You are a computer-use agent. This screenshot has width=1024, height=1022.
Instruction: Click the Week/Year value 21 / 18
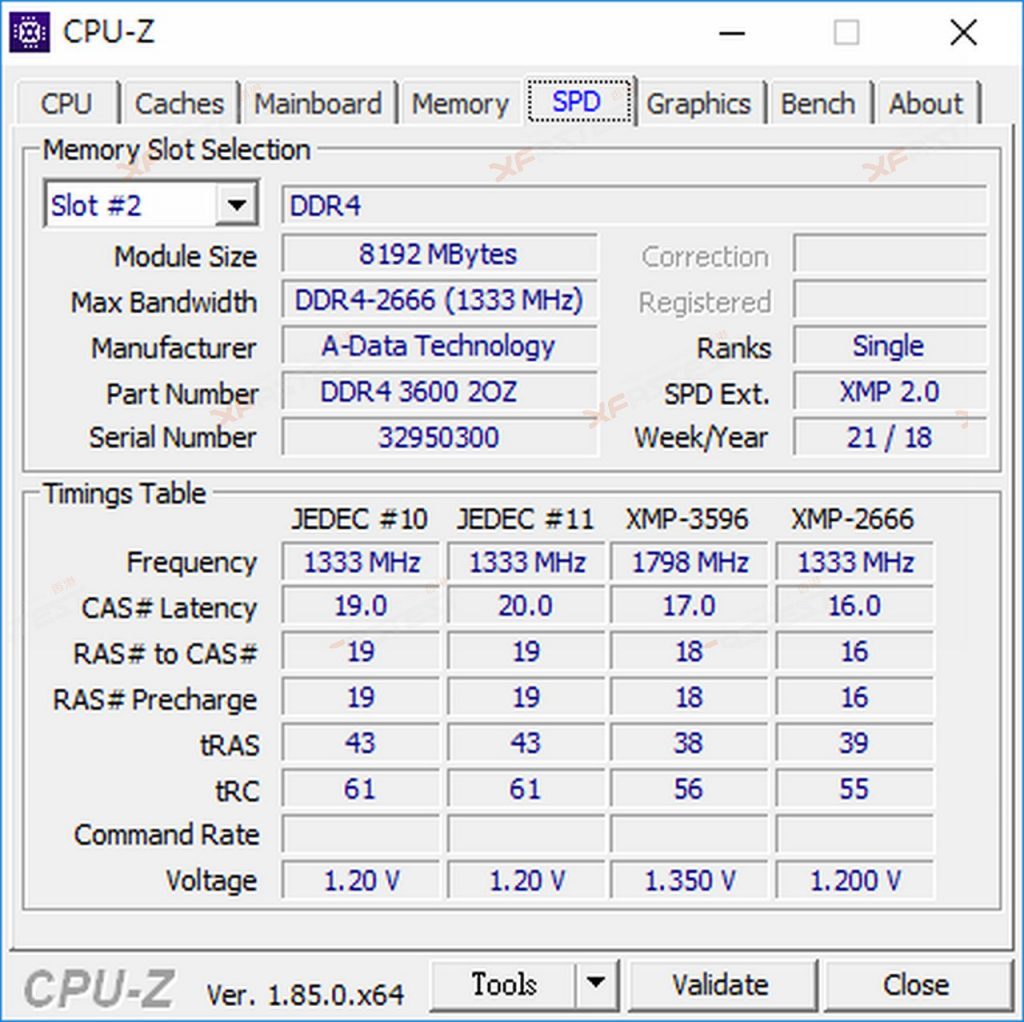tap(889, 437)
